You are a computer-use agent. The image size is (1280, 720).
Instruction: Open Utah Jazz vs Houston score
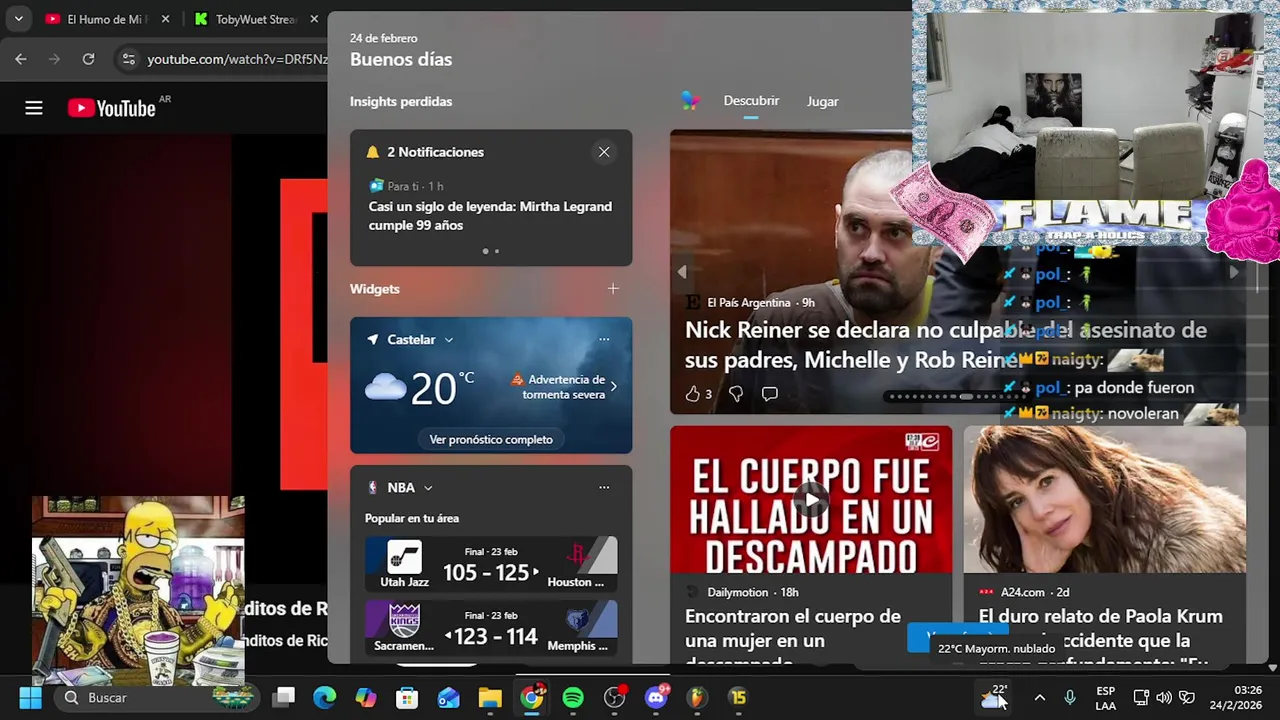point(491,564)
